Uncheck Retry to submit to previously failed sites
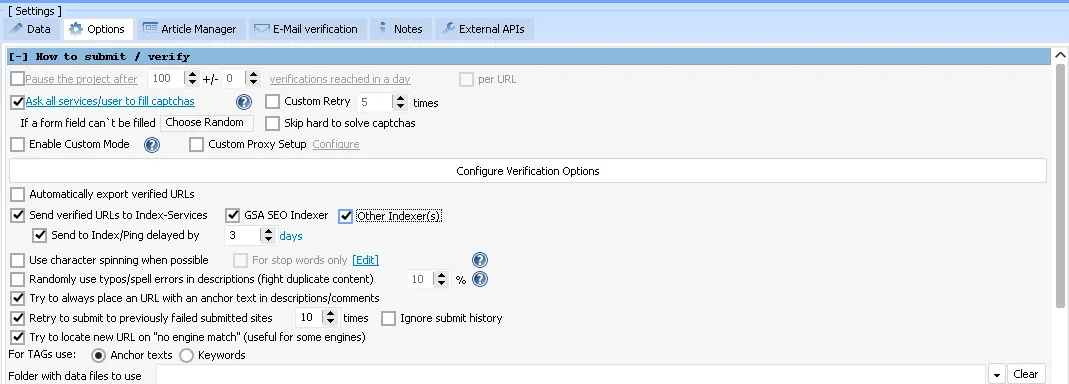 [x=18, y=318]
